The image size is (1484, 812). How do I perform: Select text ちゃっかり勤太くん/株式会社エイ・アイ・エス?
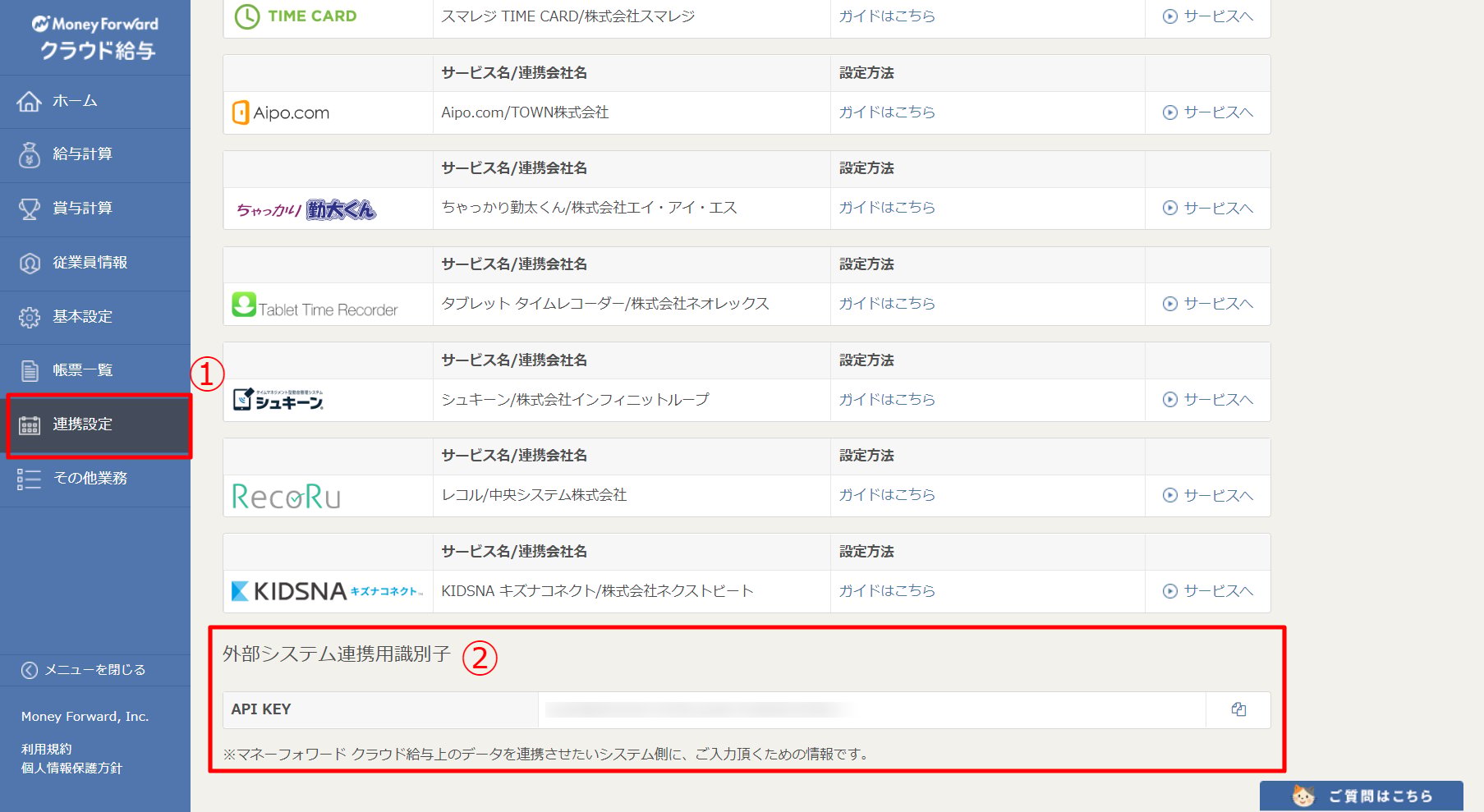(x=589, y=207)
